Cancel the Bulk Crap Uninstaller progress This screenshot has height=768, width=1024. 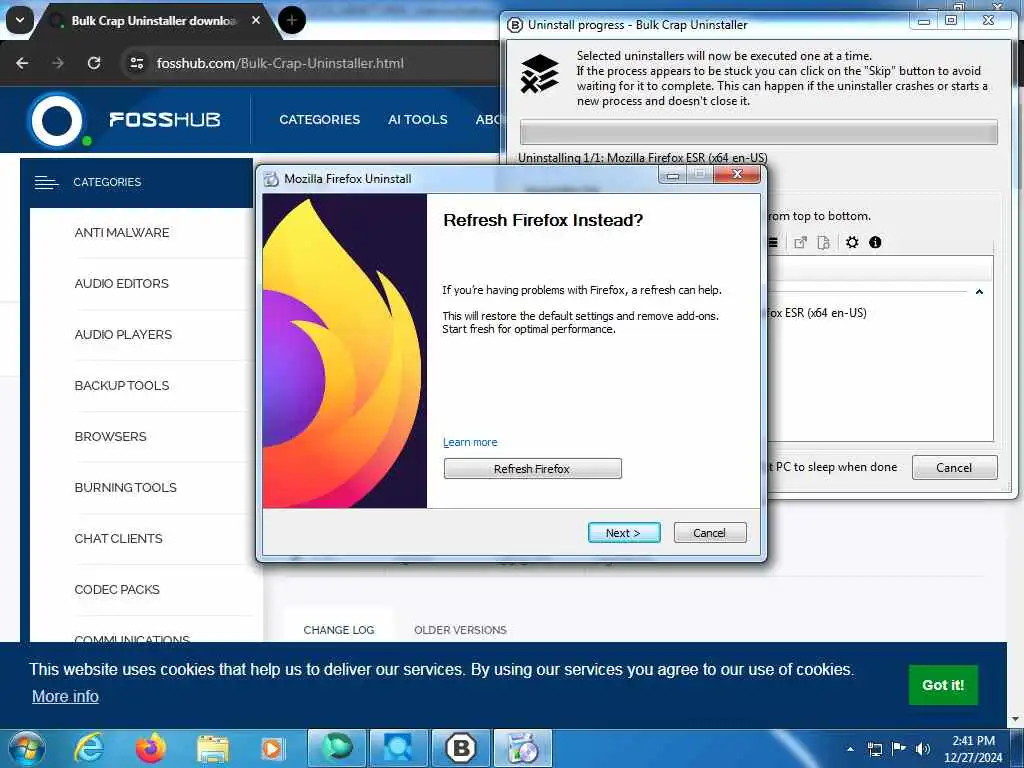pos(954,468)
